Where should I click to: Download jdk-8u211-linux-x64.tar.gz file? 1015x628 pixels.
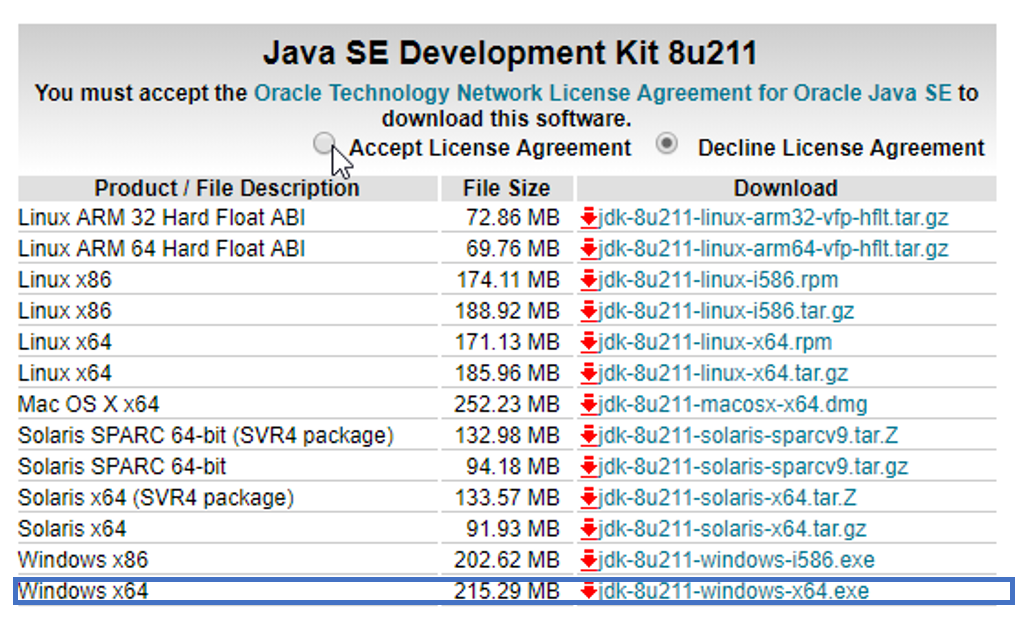pyautogui.click(x=723, y=373)
